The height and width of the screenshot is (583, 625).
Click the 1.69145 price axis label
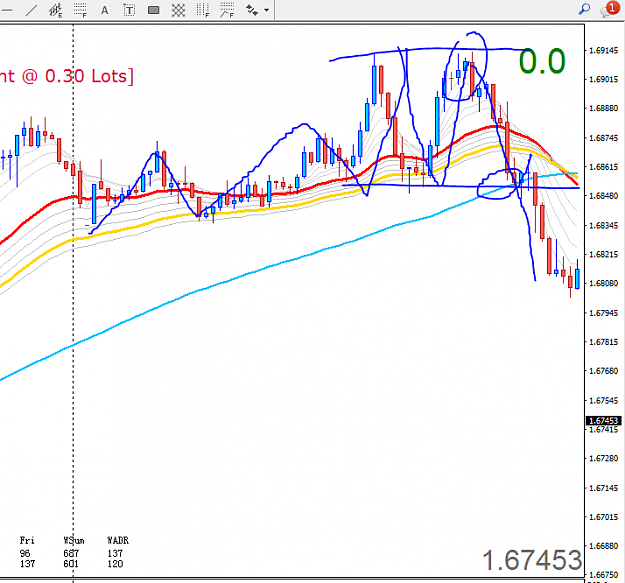tap(603, 50)
